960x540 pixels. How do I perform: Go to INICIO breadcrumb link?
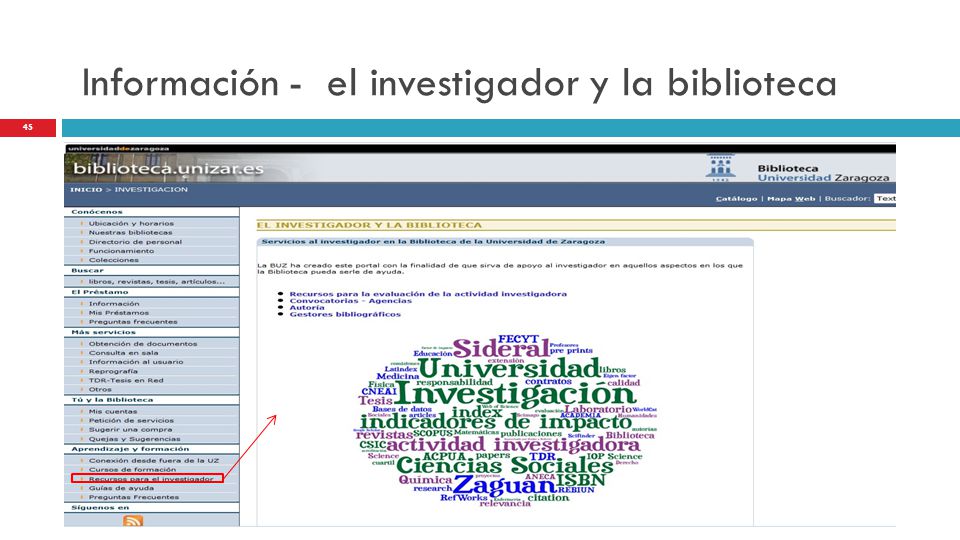click(x=86, y=190)
